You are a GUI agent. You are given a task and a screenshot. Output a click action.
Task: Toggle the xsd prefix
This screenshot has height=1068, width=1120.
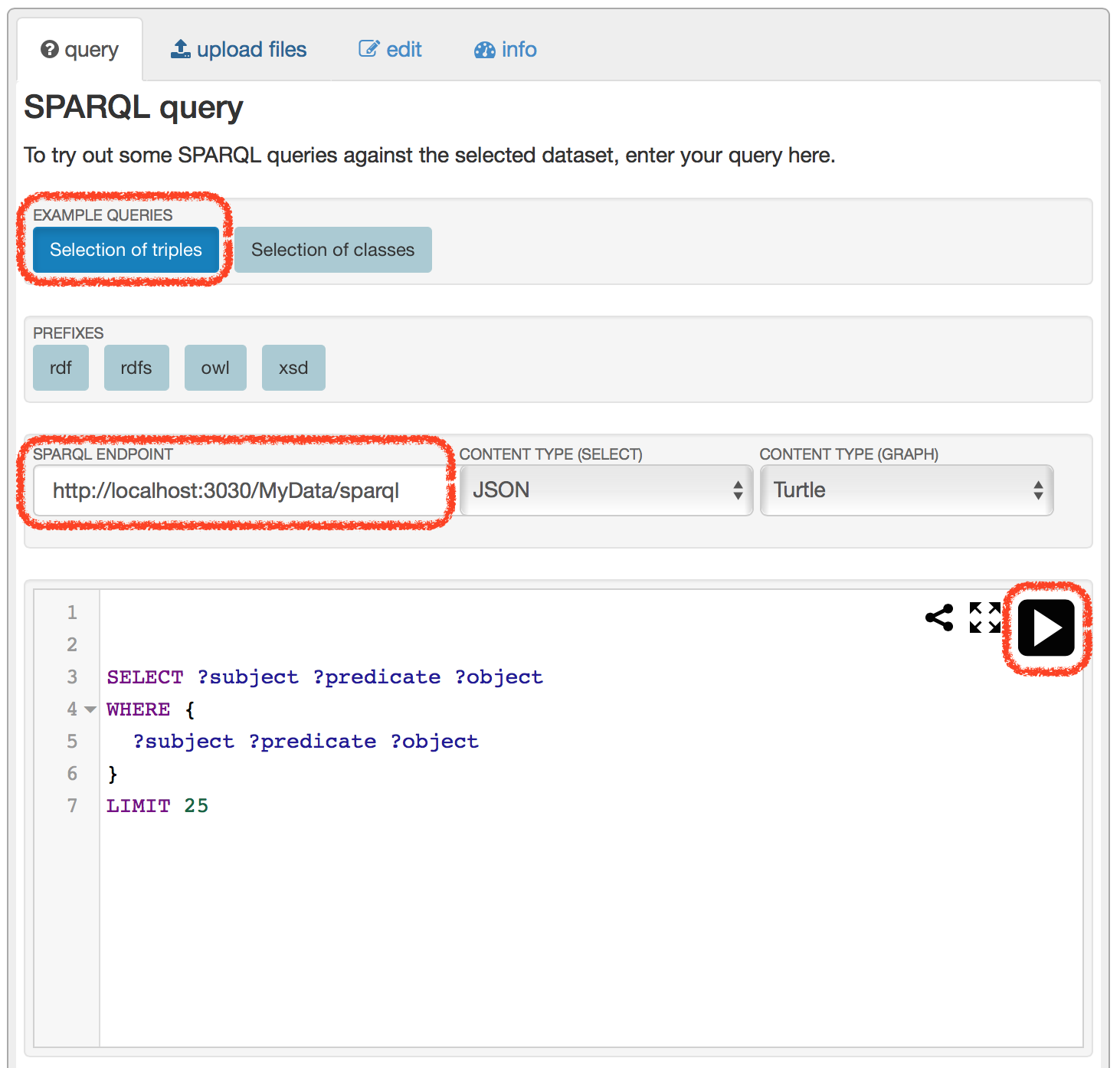click(293, 367)
